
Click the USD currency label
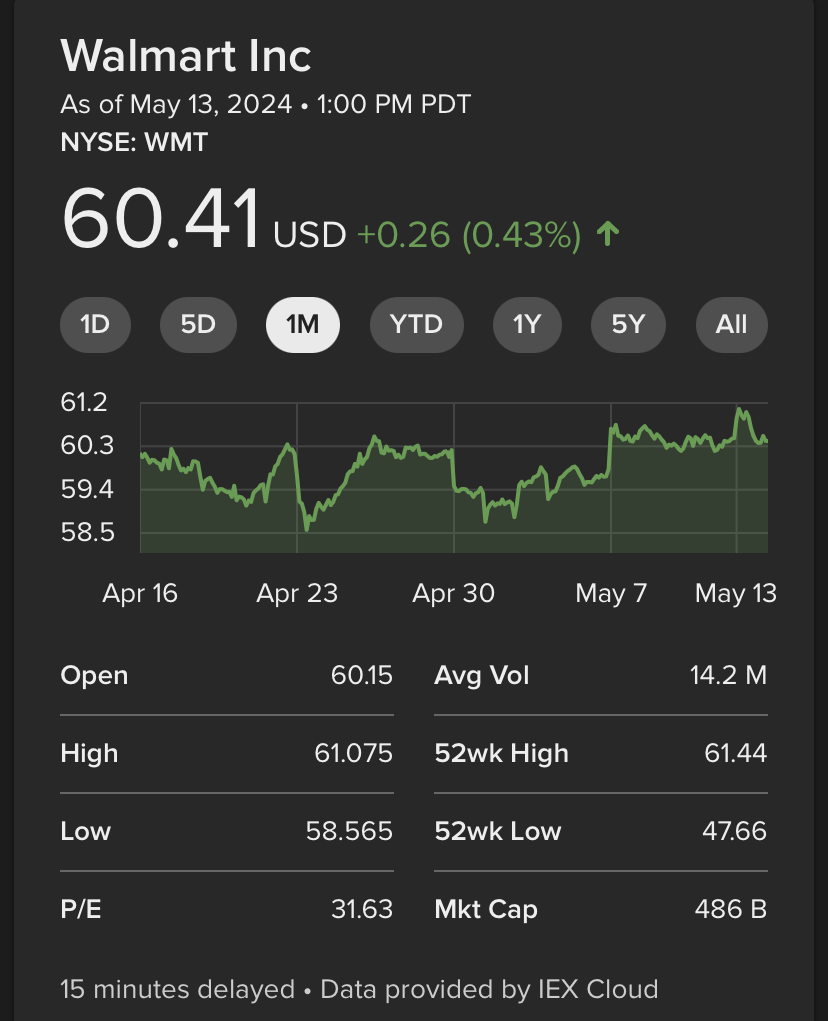point(310,235)
